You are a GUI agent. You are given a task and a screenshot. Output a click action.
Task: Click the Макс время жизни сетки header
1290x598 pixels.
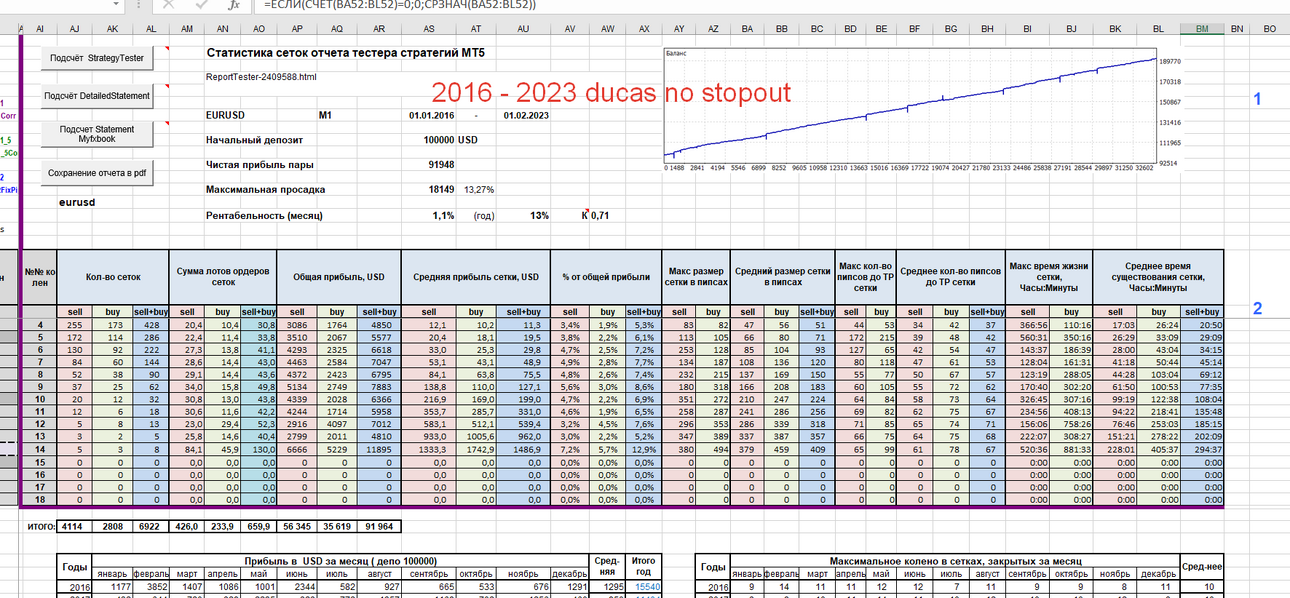click(x=1049, y=276)
